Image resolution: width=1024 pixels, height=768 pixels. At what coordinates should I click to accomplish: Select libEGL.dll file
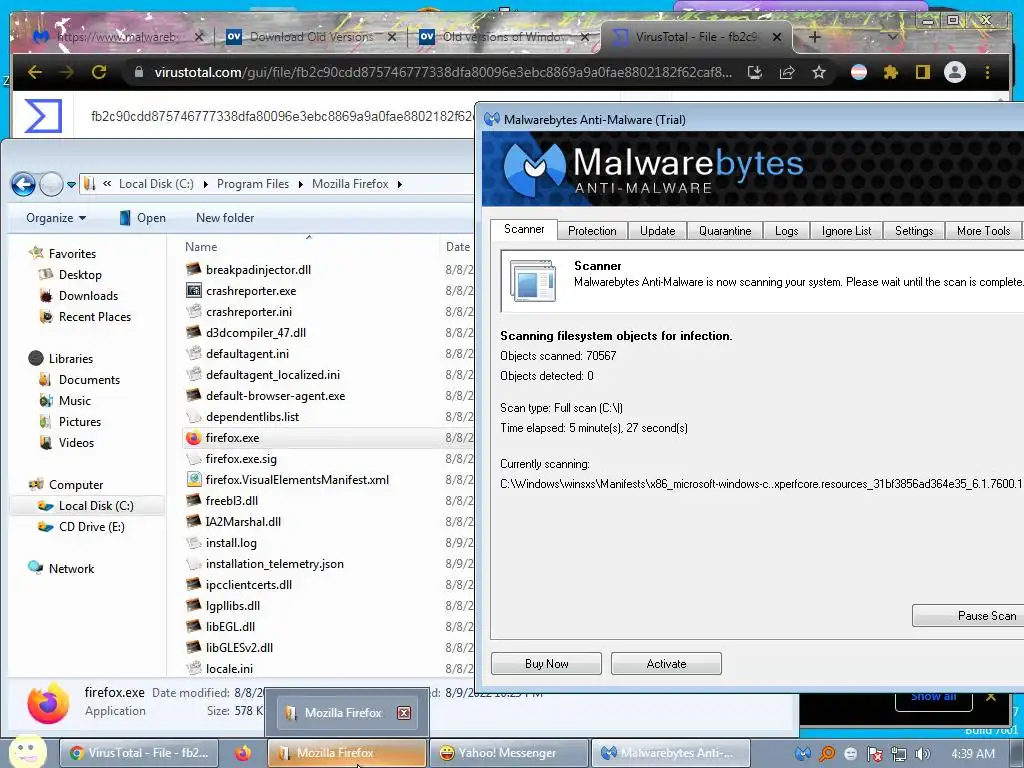click(230, 627)
